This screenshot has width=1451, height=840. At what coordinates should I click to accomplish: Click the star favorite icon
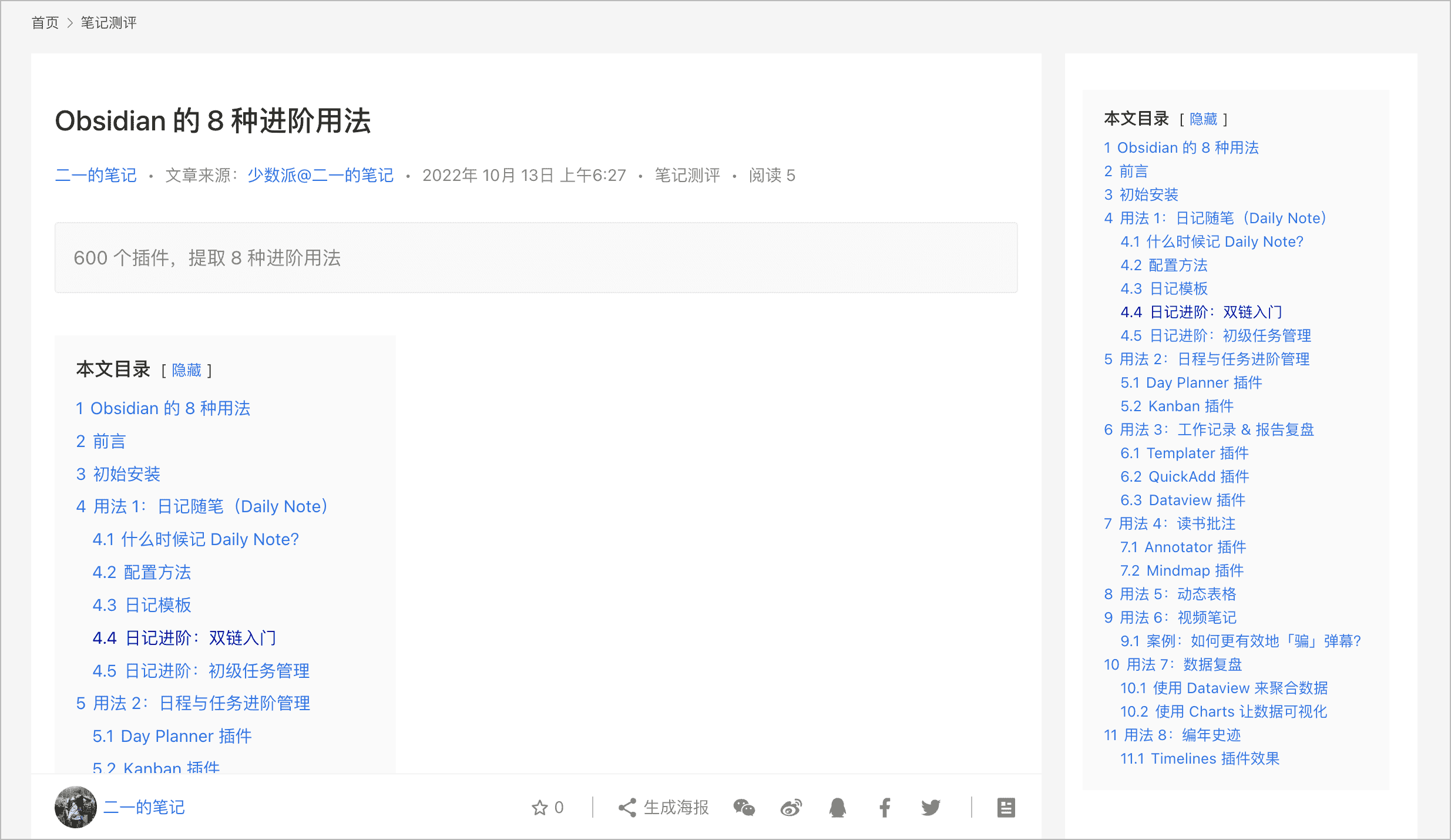coord(539,808)
